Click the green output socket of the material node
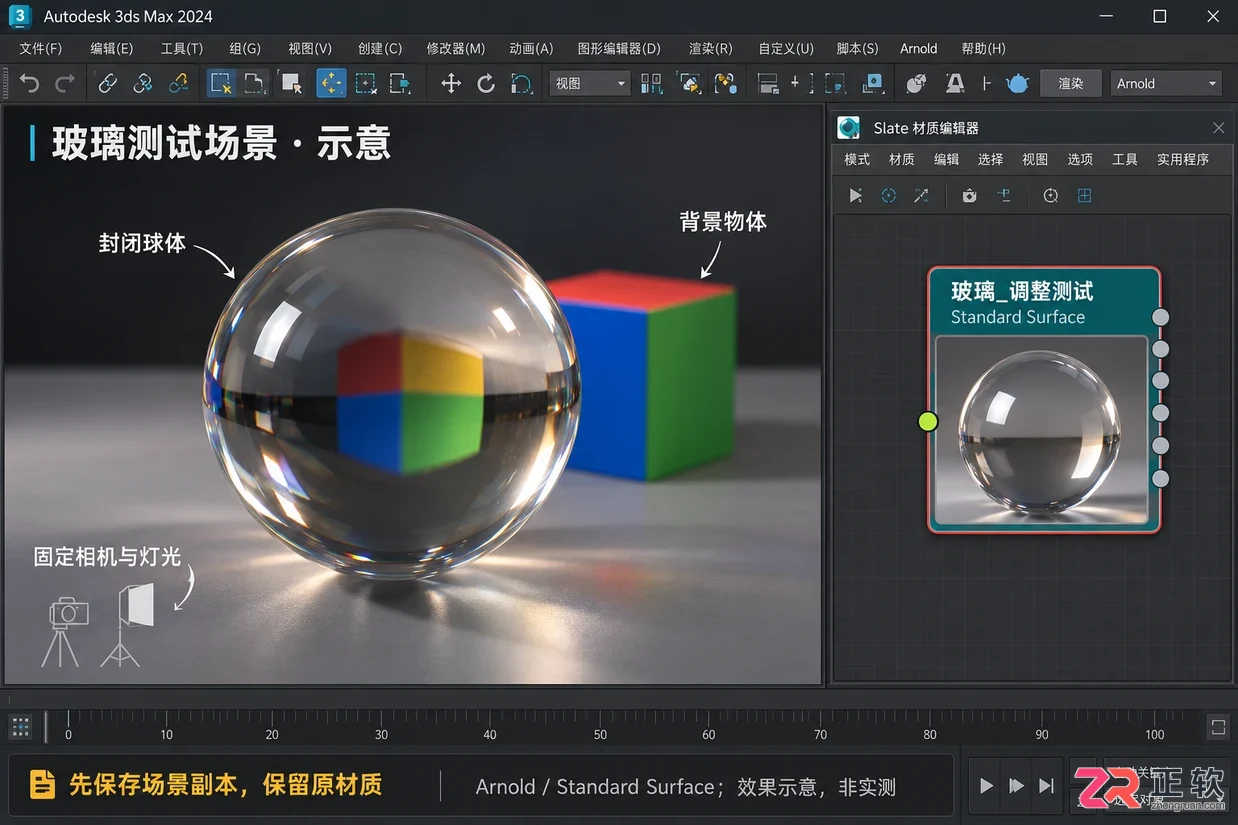Screen dimensions: 1238x825 [x=928, y=422]
